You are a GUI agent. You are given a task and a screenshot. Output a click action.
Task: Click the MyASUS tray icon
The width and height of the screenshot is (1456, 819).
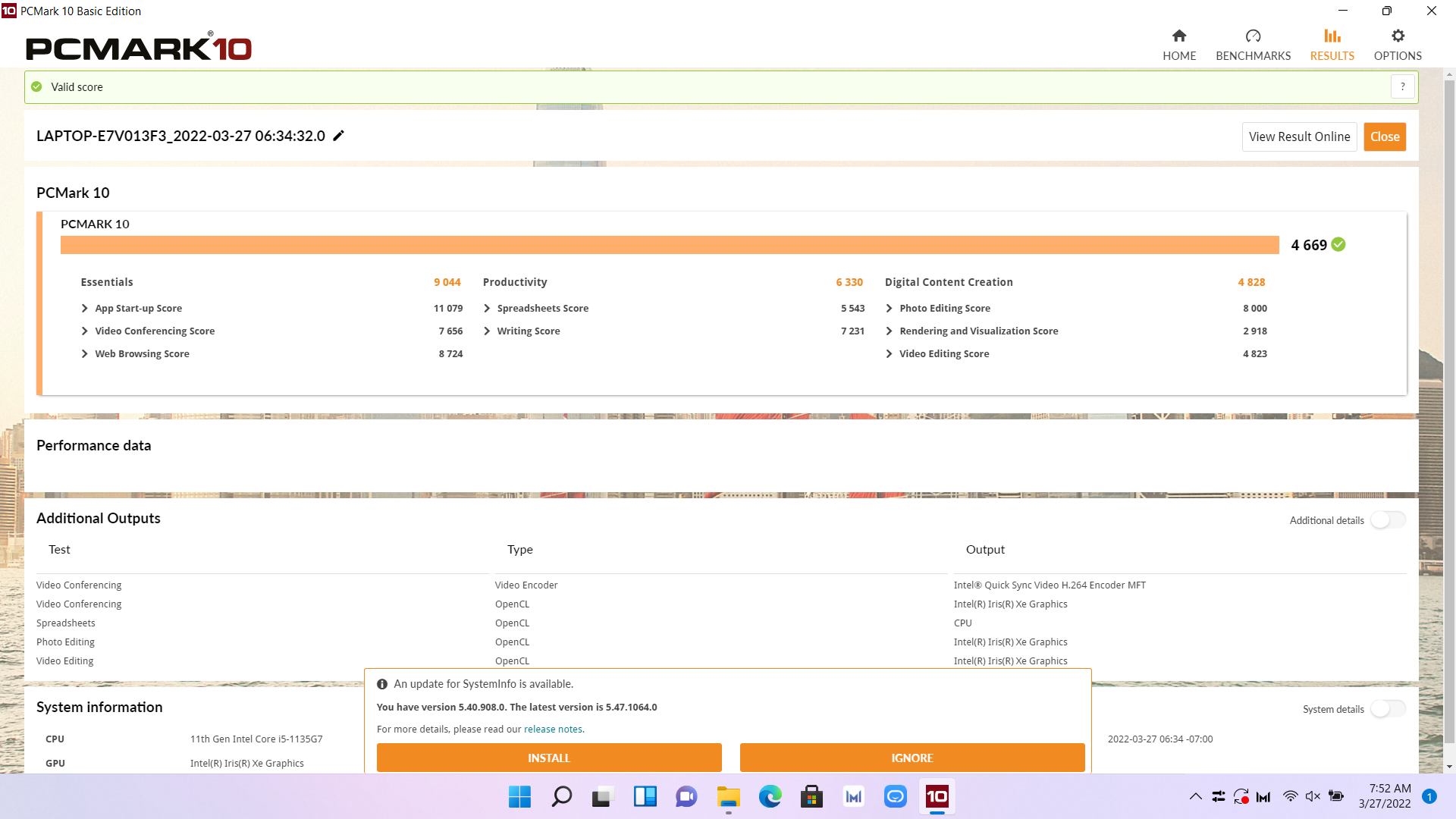(1263, 796)
